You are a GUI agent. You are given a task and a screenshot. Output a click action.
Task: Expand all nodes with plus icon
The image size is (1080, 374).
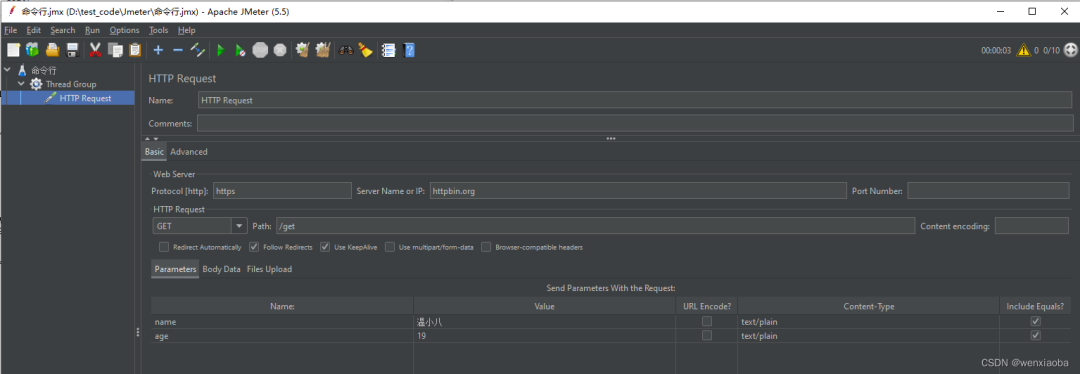click(x=158, y=50)
